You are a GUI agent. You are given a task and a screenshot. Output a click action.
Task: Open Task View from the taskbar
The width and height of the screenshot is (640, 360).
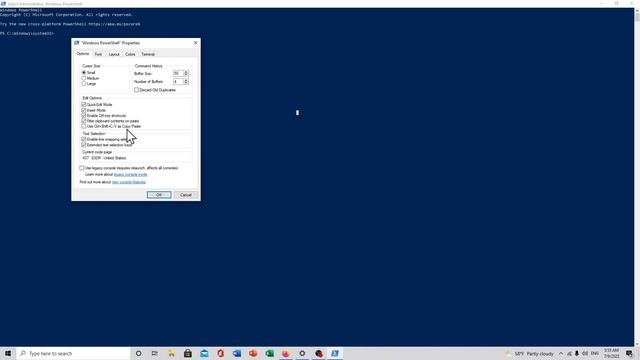[x=155, y=353]
